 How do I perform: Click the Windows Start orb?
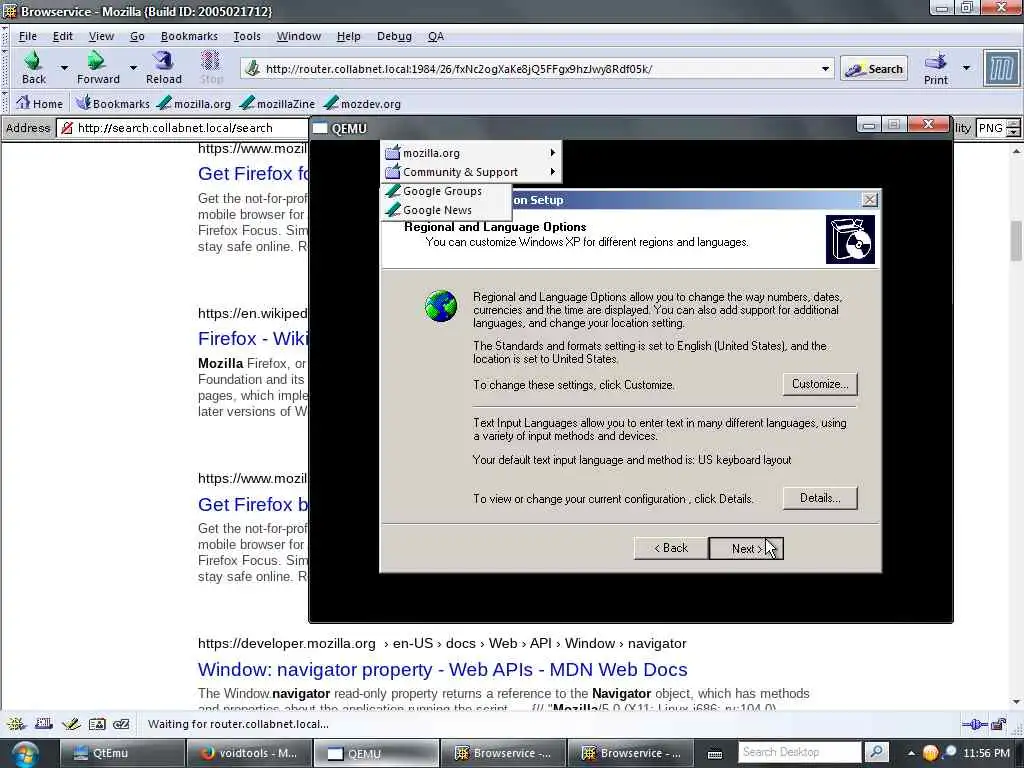click(x=24, y=754)
